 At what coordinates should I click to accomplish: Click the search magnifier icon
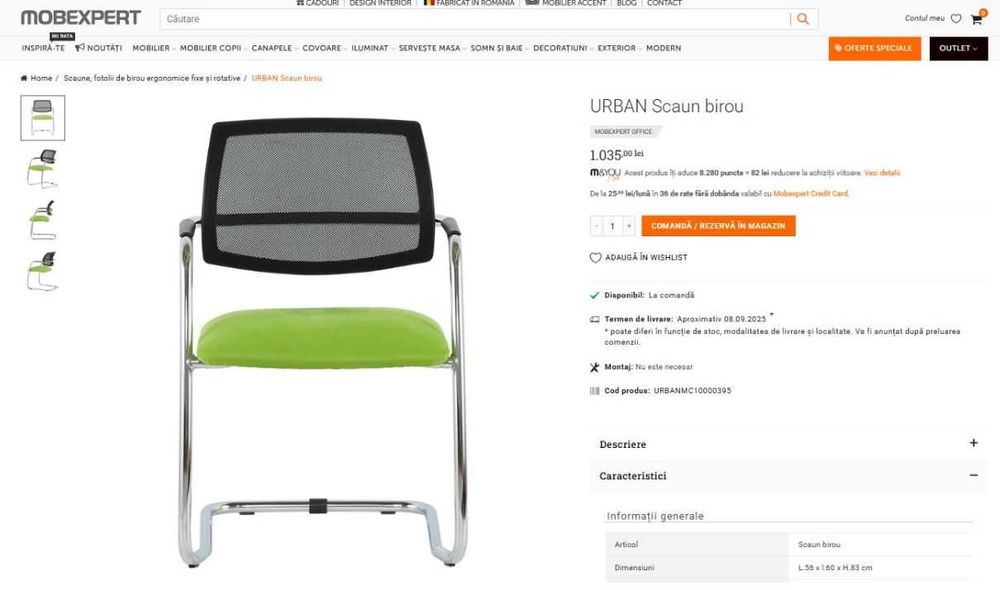803,19
